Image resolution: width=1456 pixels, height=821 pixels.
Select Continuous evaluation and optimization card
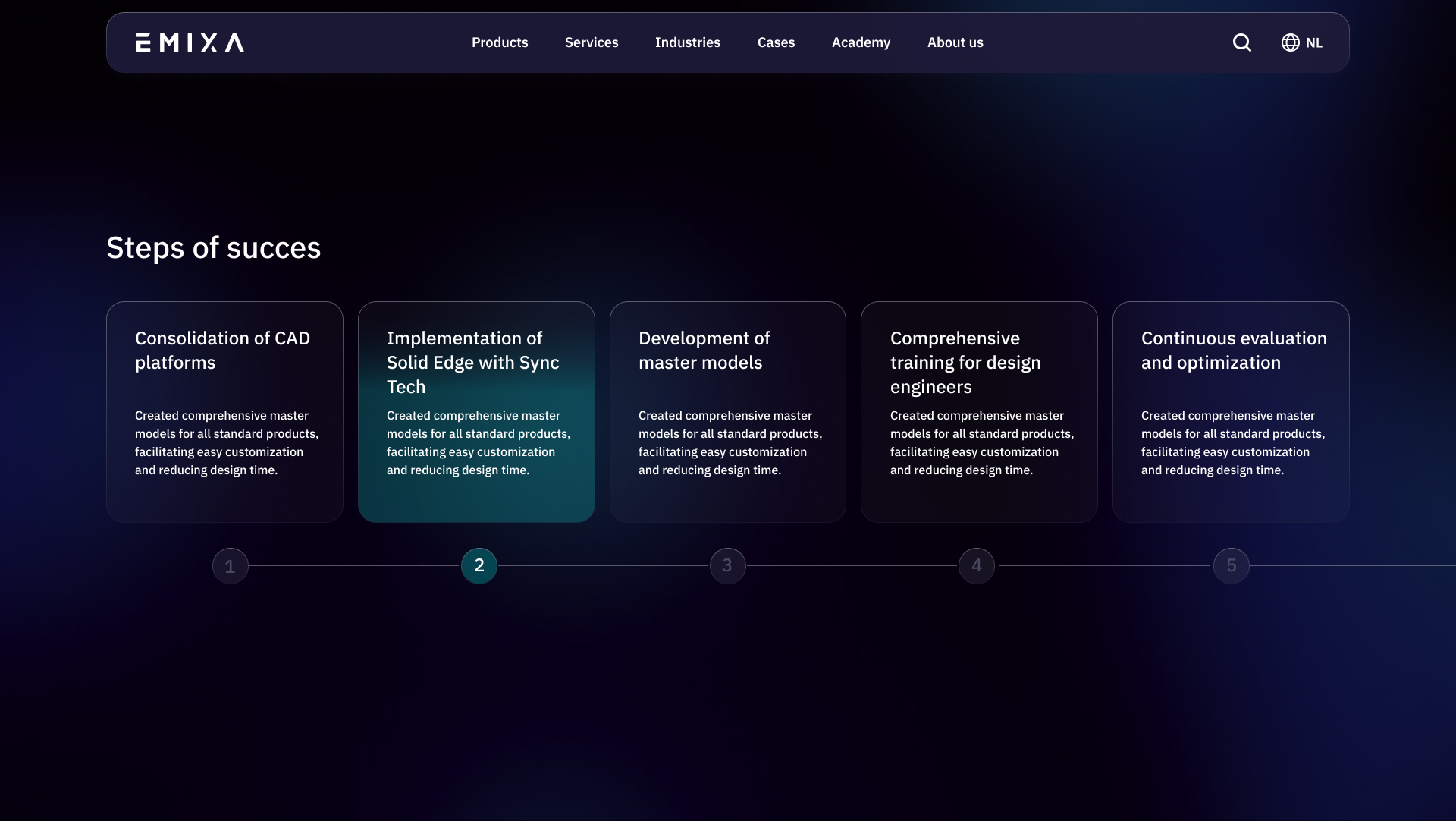tap(1231, 411)
